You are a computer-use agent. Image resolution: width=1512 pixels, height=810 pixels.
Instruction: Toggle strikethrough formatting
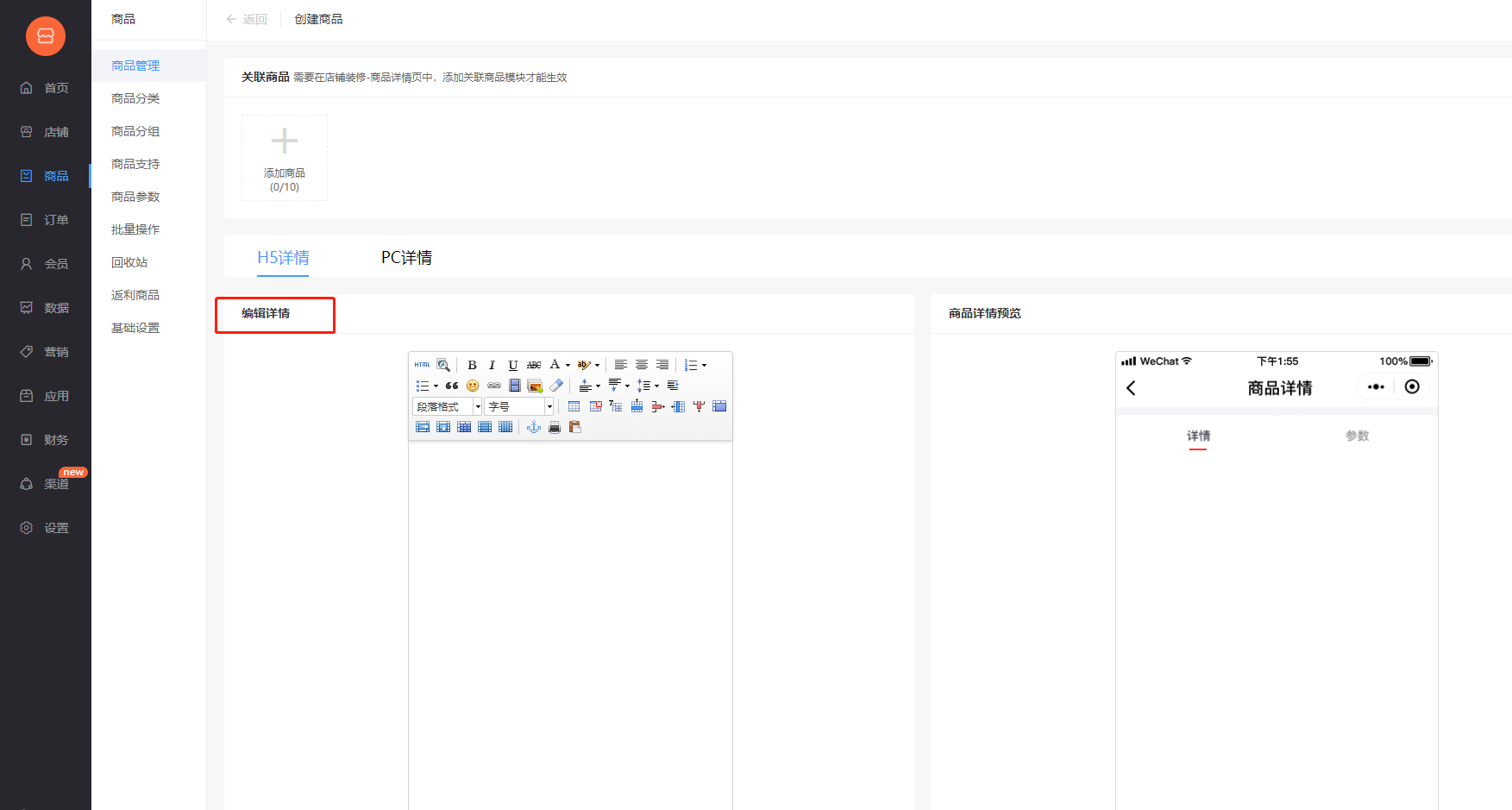pos(534,365)
